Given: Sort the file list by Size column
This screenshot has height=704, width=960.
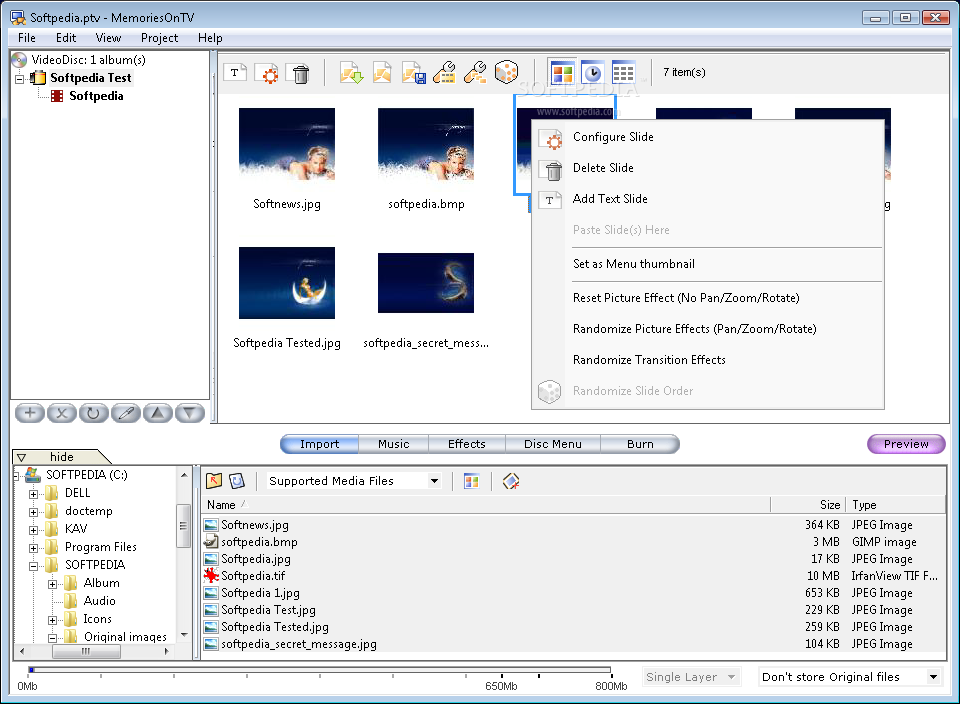Looking at the screenshot, I should (808, 505).
